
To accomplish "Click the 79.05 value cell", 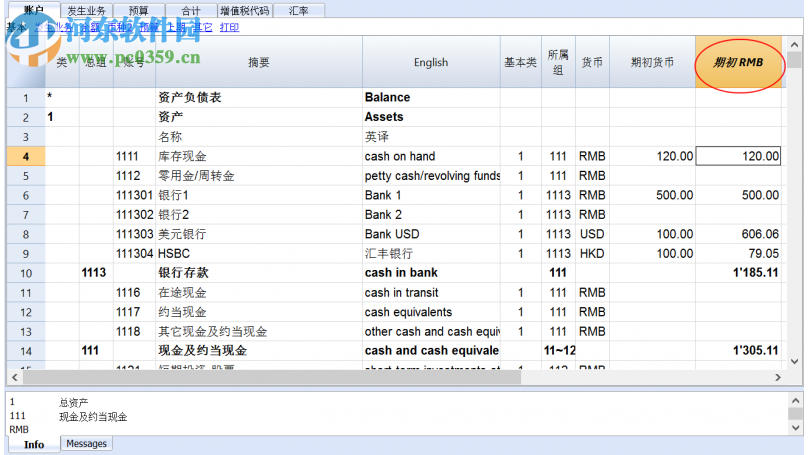I will (x=738, y=254).
